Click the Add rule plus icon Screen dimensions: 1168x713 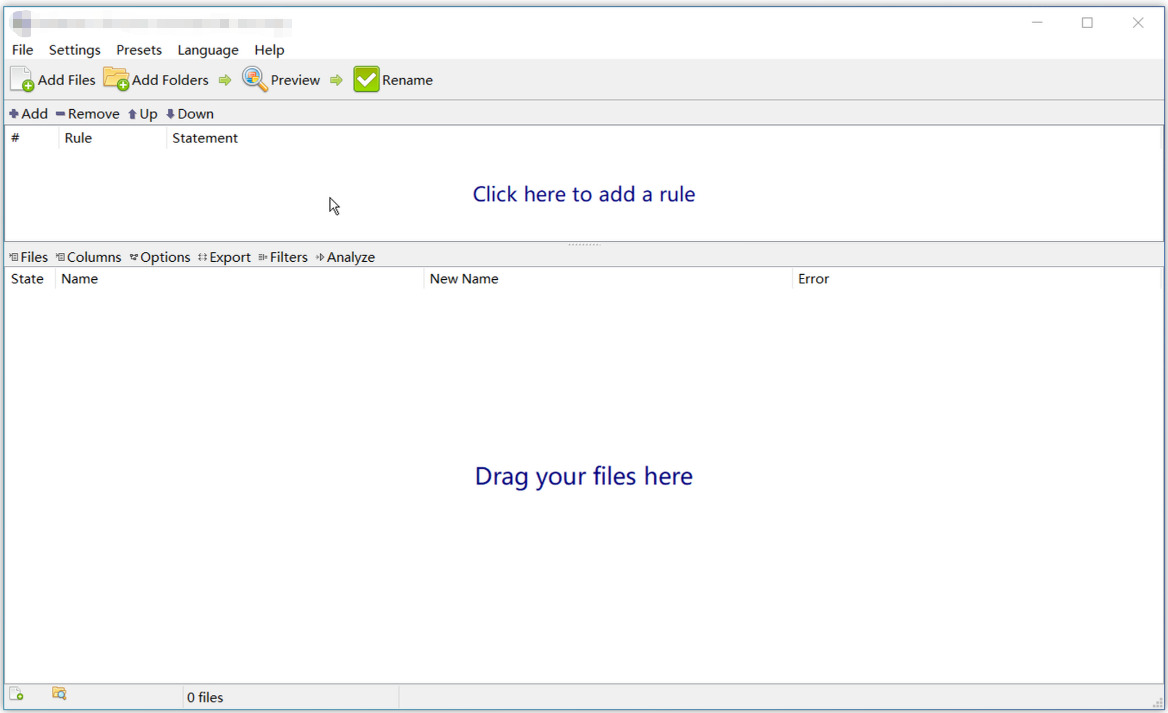pyautogui.click(x=14, y=114)
